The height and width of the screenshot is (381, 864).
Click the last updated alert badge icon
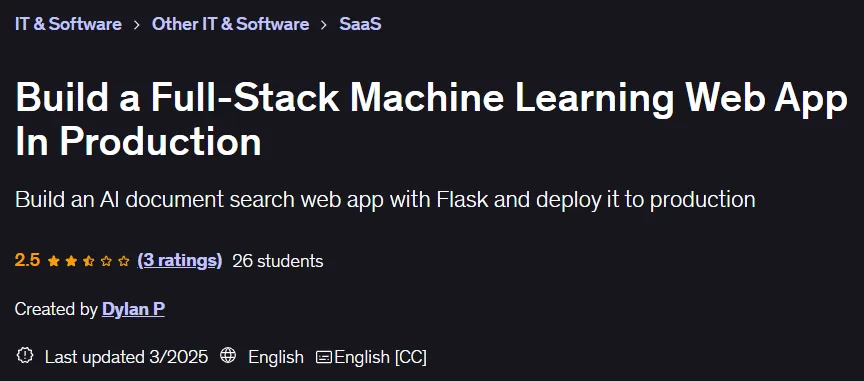pyautogui.click(x=25, y=356)
